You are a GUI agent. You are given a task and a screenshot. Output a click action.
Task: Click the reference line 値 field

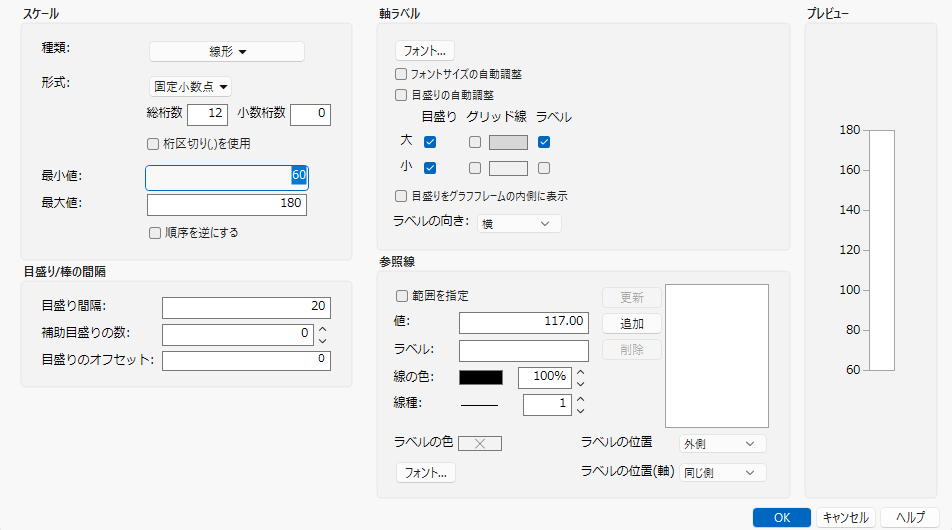pos(523,322)
